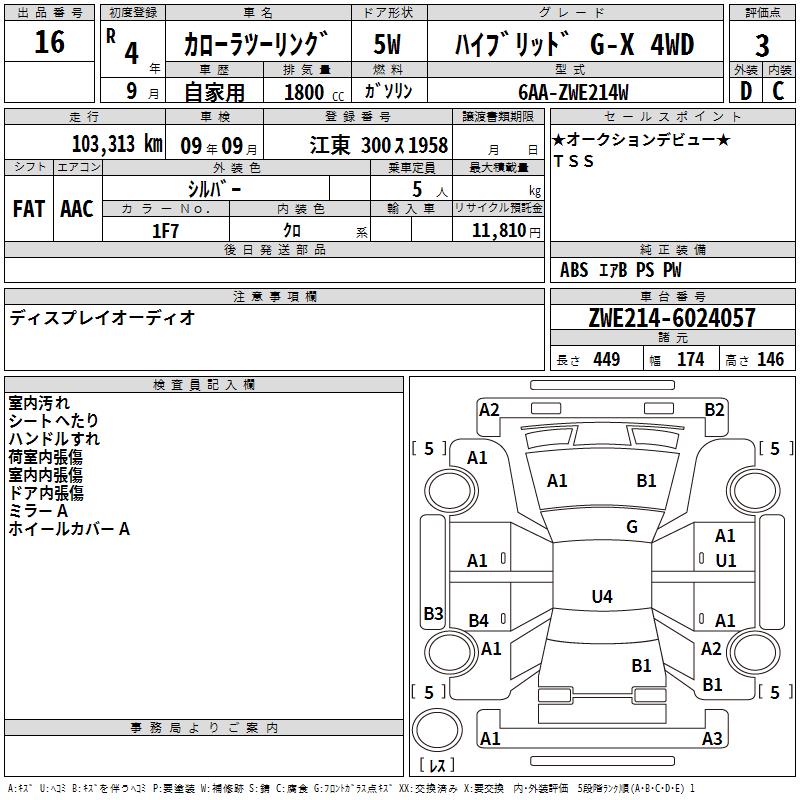This screenshot has width=800, height=800.
Task: Click air conditioner value AAC
Action: (77, 209)
